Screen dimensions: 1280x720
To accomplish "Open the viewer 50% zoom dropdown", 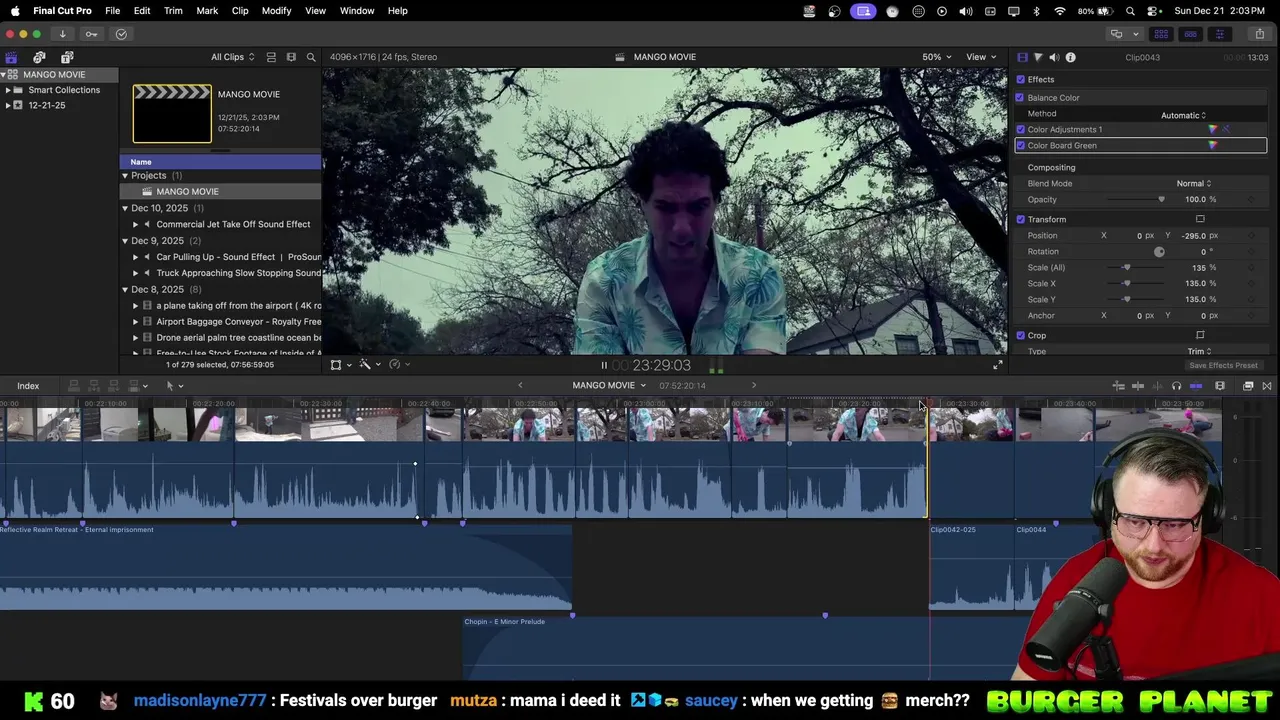I will [x=937, y=57].
